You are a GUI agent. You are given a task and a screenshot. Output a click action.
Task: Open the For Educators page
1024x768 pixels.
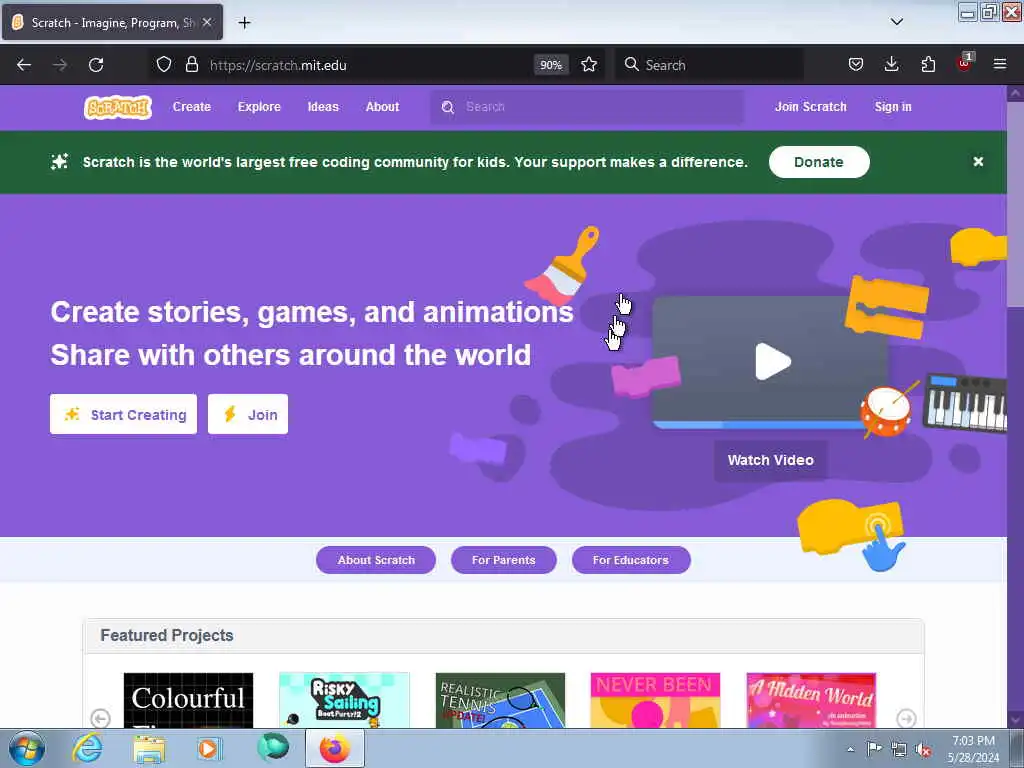[x=631, y=560]
